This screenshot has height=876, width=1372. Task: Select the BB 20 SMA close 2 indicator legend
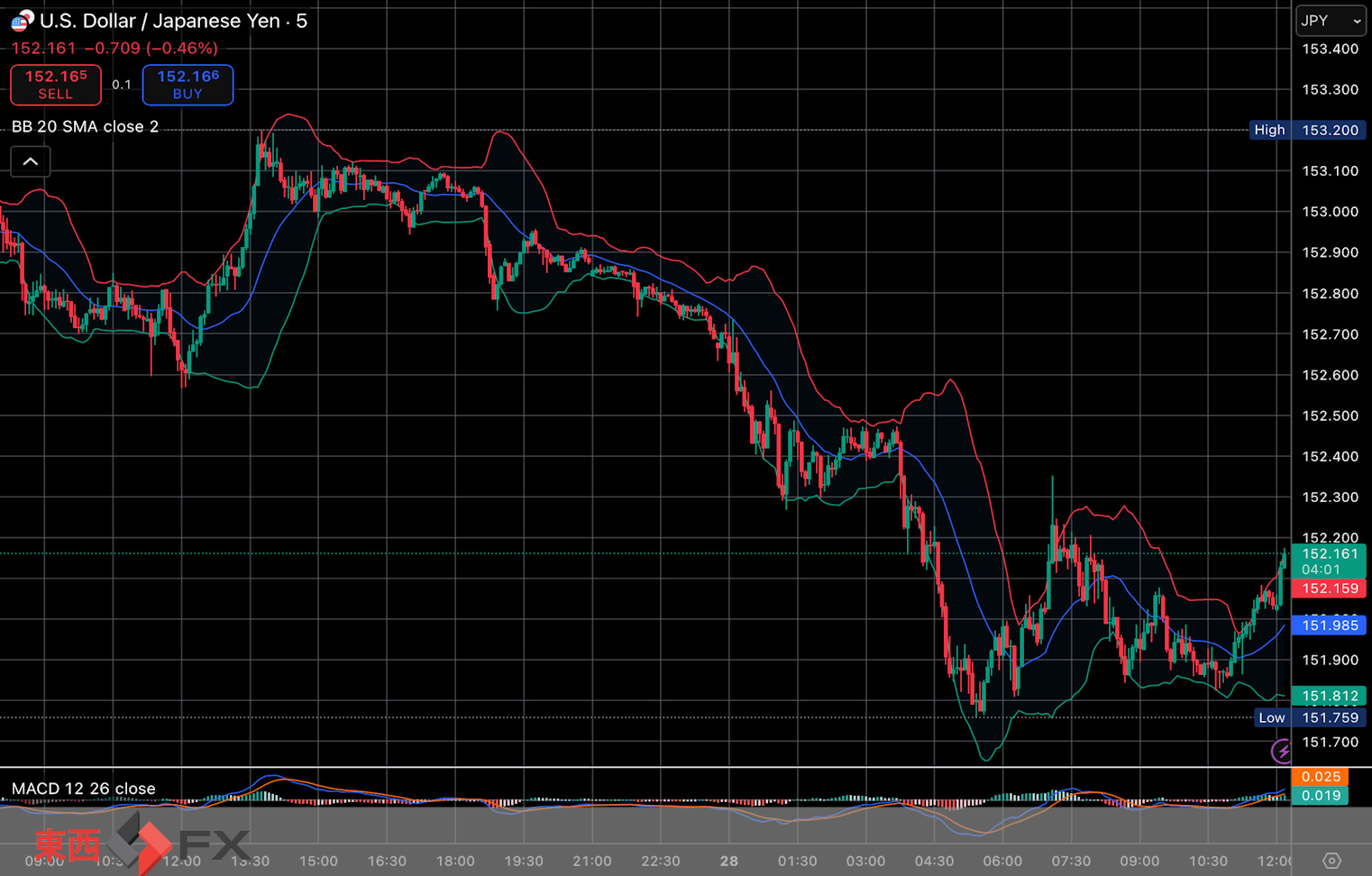tap(85, 127)
